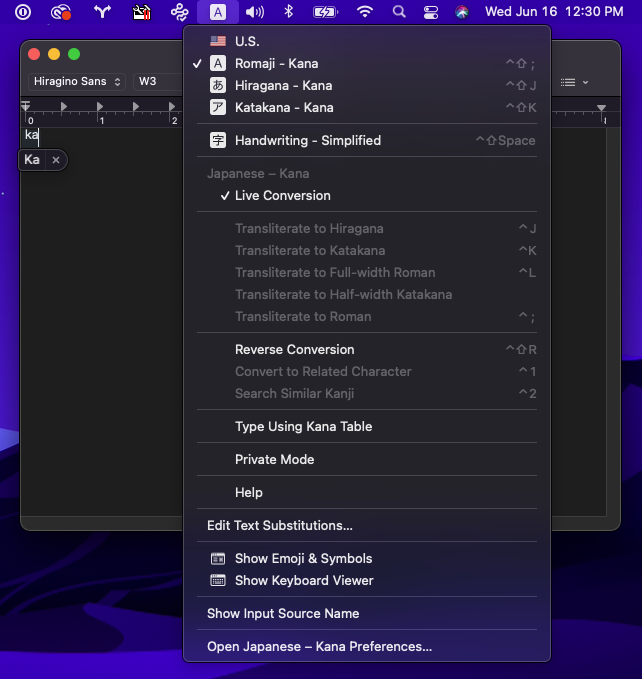Open the battery status icon

coord(325,12)
